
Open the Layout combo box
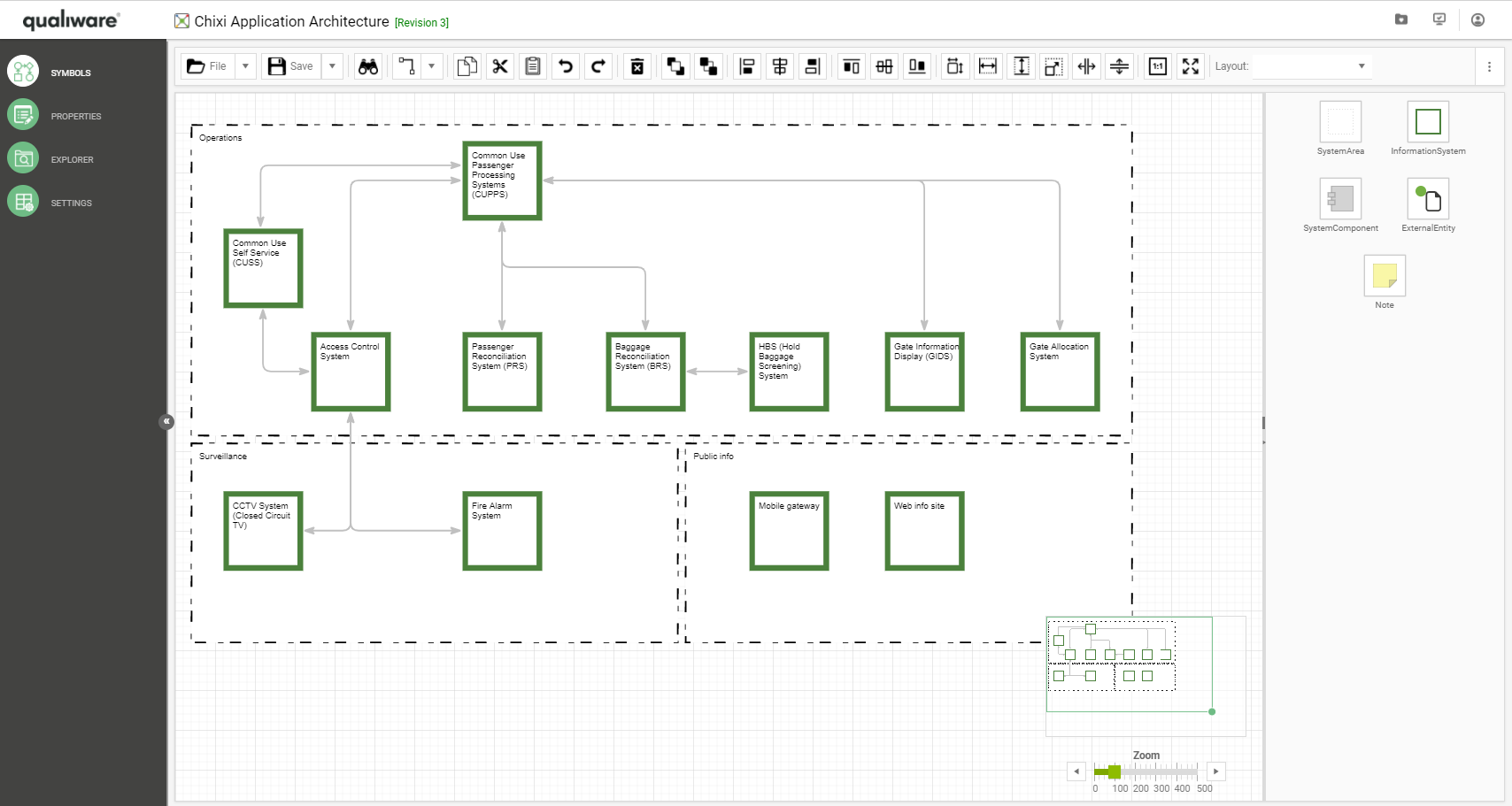pyautogui.click(x=1312, y=66)
